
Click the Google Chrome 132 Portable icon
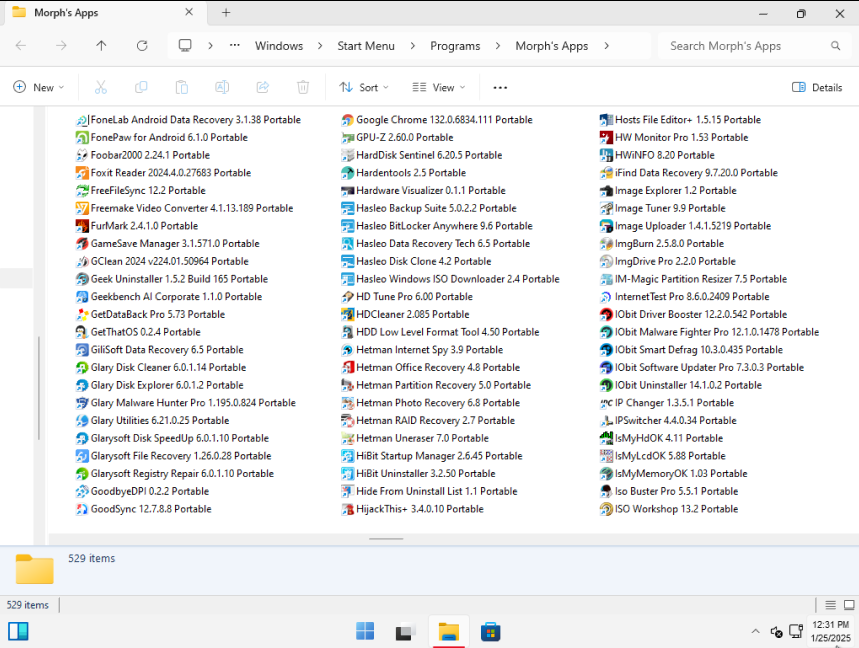coord(347,120)
